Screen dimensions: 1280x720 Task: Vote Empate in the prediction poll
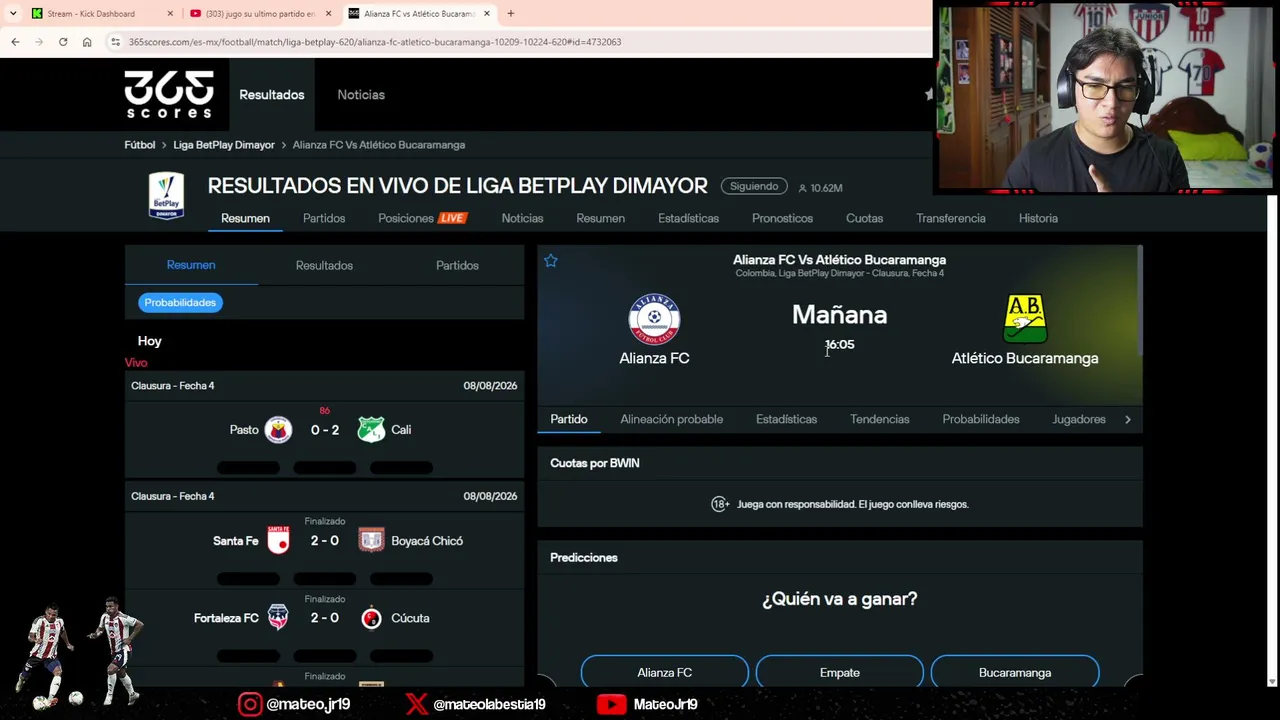[840, 672]
